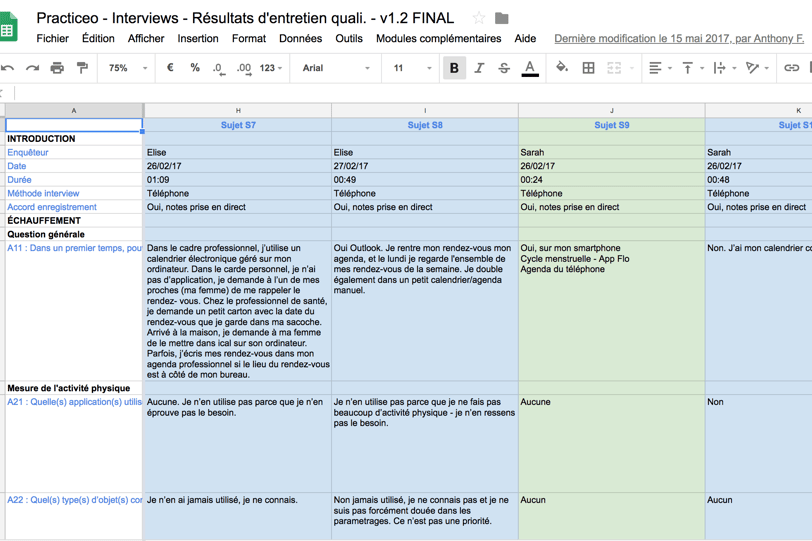The height and width of the screenshot is (541, 812).
Task: Toggle Bold formatting
Action: pos(454,68)
